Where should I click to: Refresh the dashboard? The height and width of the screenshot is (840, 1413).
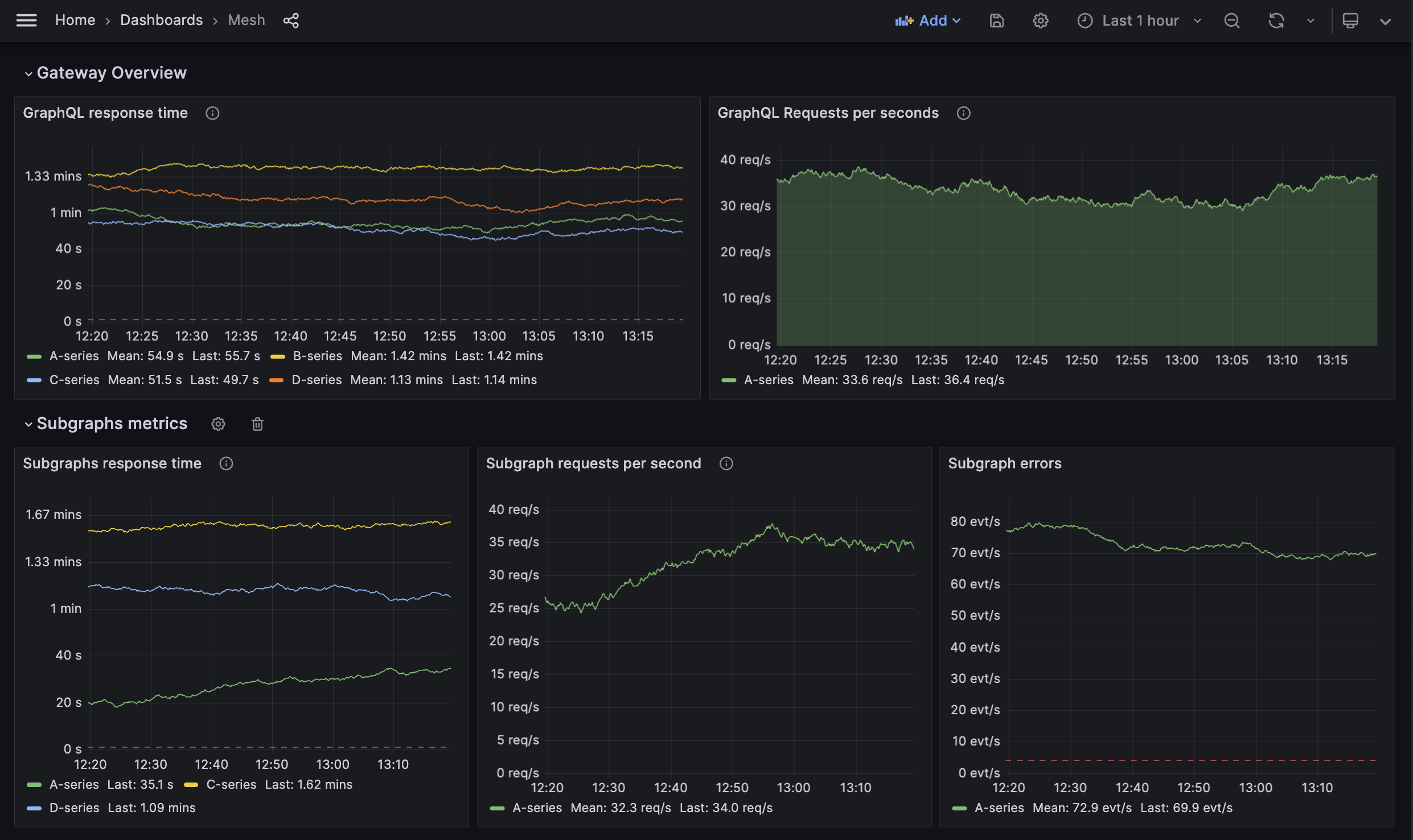[1276, 20]
